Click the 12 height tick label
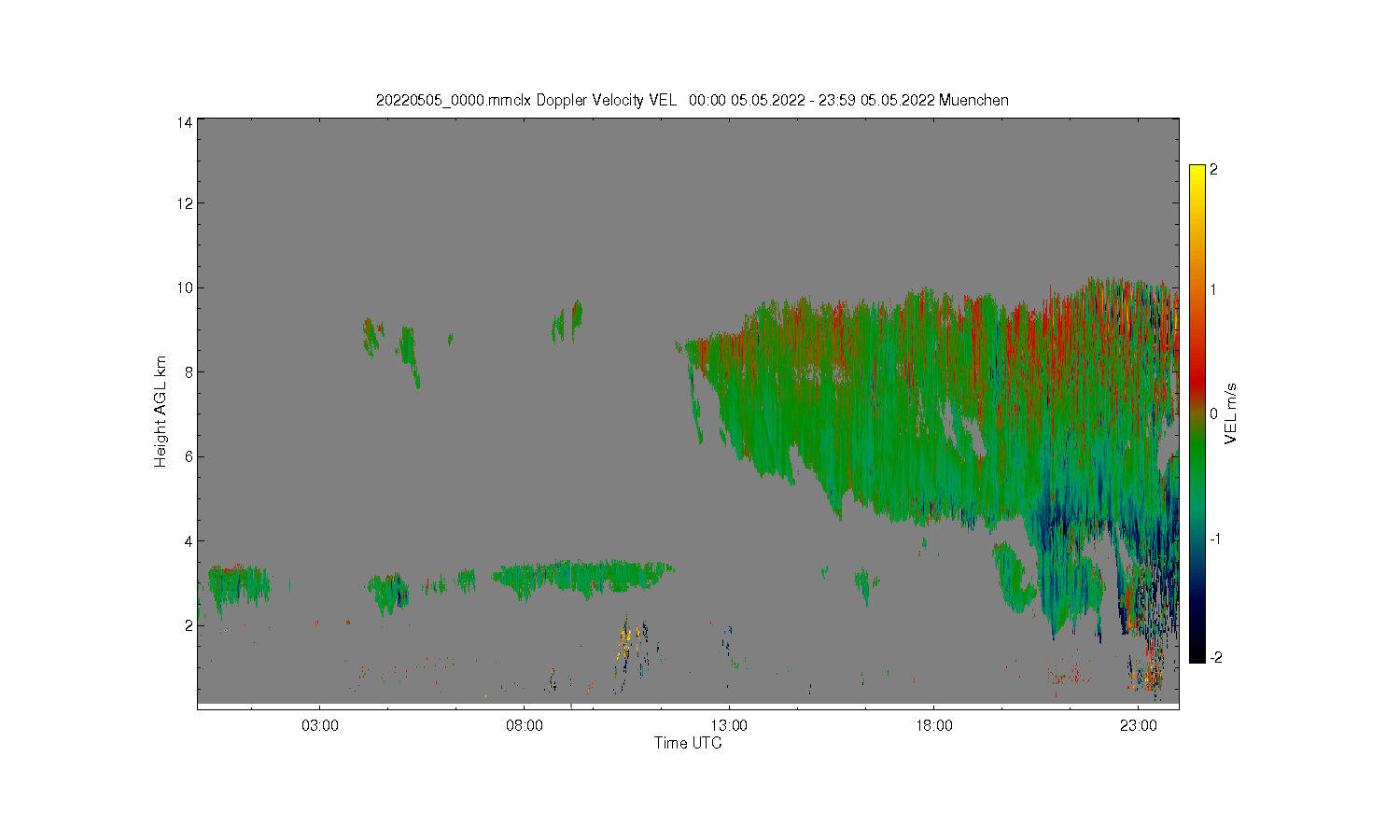This screenshot has height=840, width=1400. click(x=186, y=203)
